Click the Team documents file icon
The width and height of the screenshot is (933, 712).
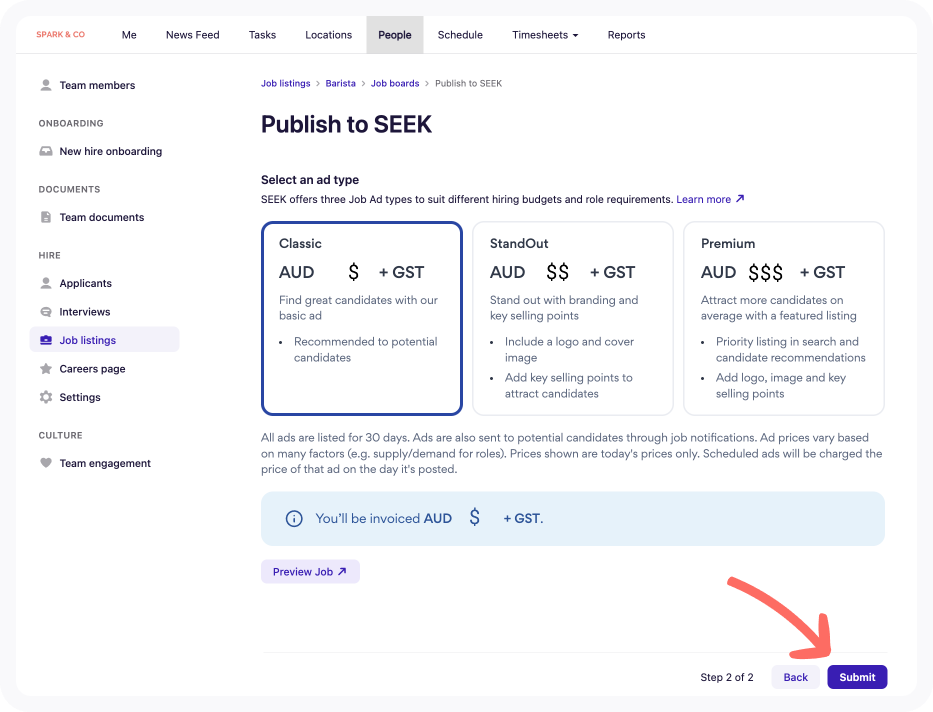coord(46,217)
